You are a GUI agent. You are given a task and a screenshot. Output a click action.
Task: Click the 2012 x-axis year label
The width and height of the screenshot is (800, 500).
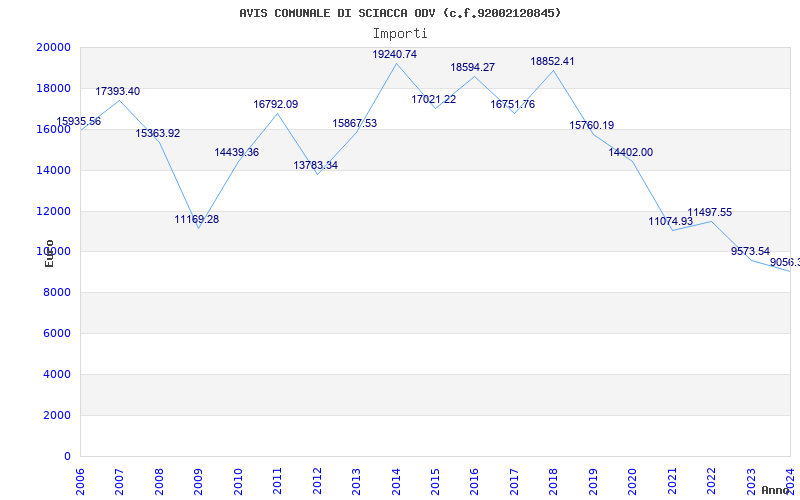tap(317, 481)
